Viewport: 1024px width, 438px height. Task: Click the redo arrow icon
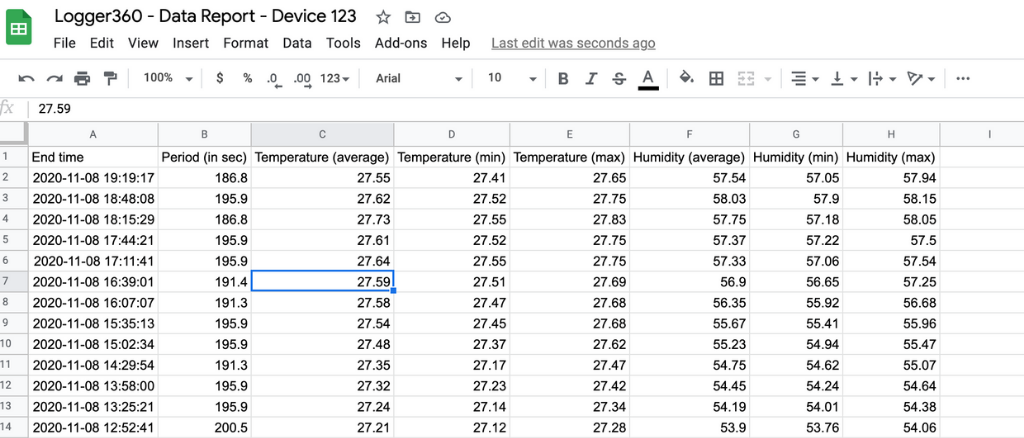point(54,79)
